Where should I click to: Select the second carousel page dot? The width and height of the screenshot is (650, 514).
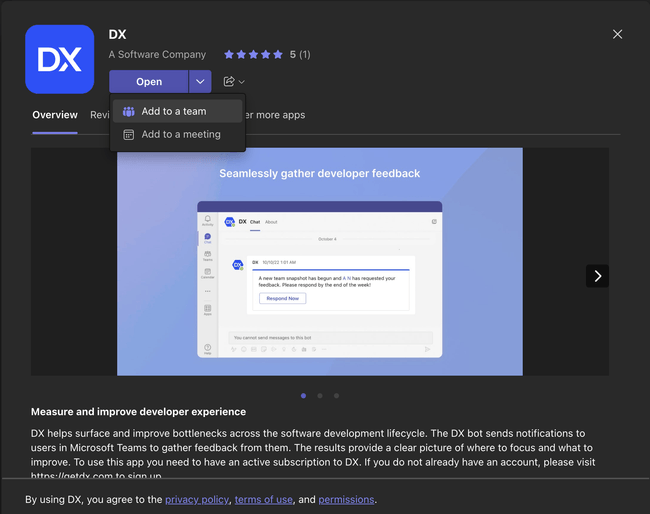pos(320,396)
